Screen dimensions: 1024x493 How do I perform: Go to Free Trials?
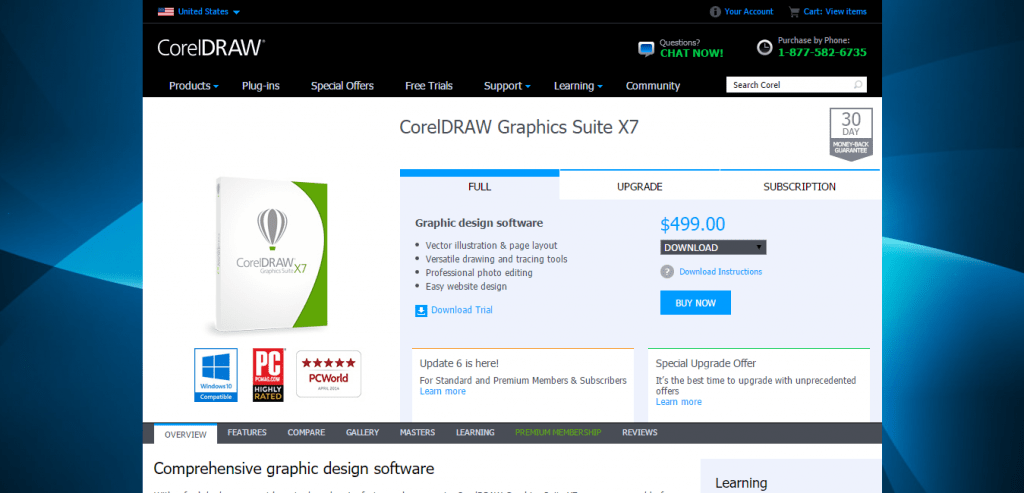(x=428, y=86)
